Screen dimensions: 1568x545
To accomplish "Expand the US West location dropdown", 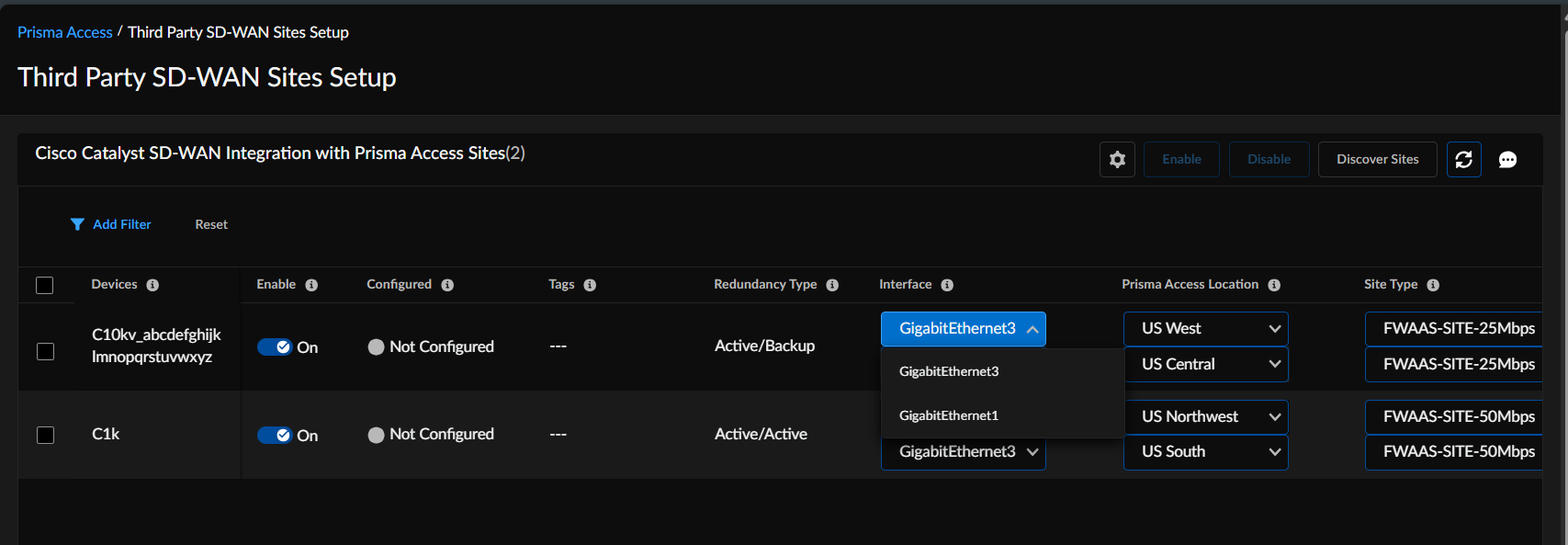I will [x=1205, y=329].
